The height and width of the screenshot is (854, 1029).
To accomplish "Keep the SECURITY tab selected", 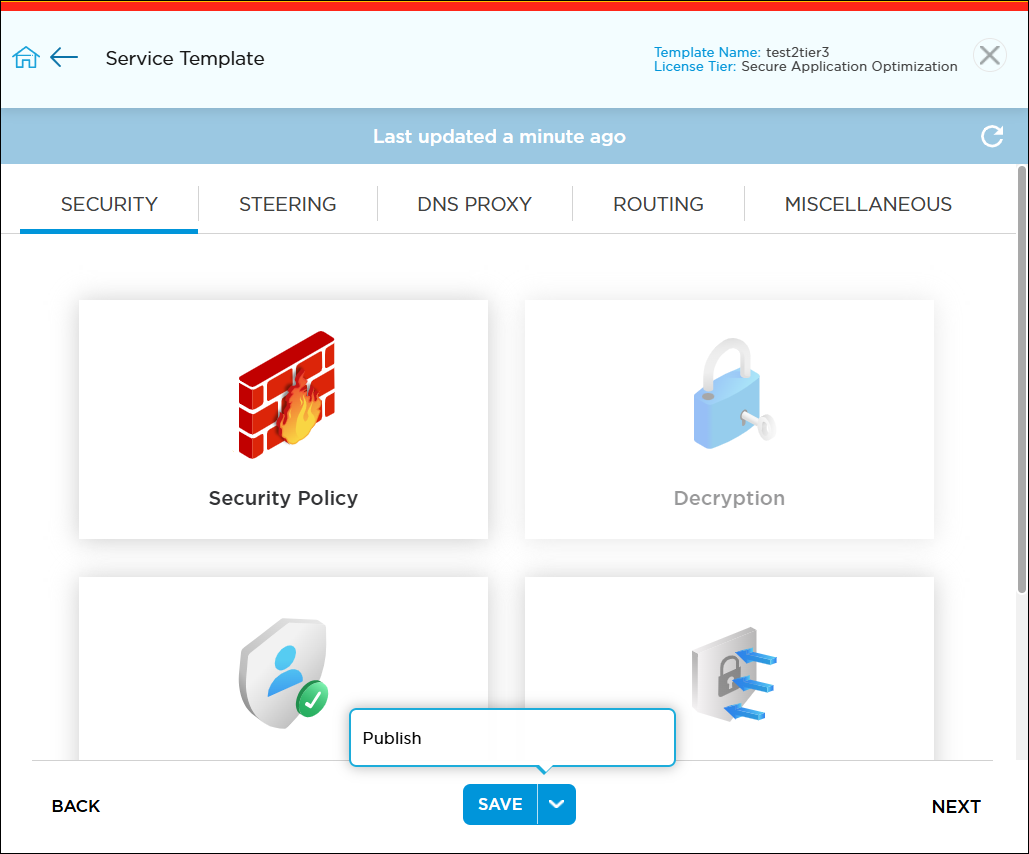I will [108, 204].
